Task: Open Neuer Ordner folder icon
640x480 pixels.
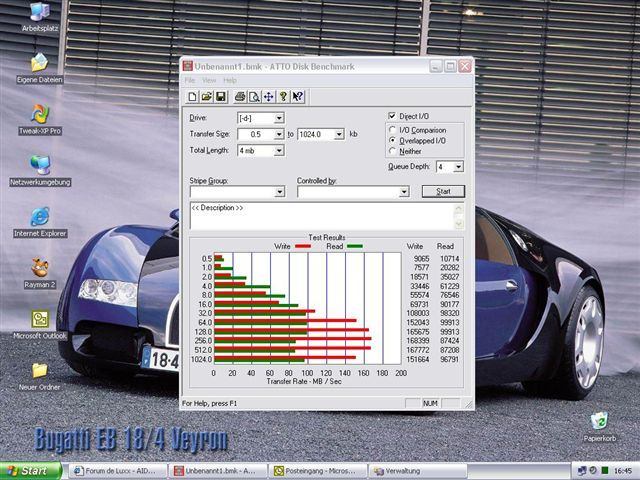Action: tap(40, 376)
